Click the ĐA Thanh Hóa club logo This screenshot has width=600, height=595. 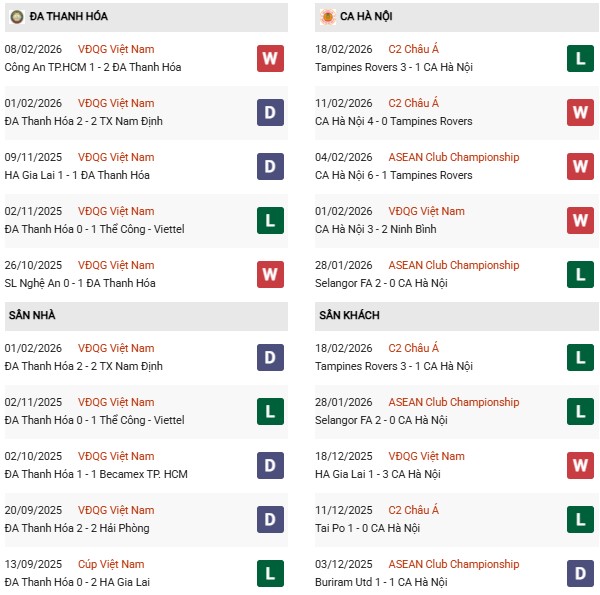(x=16, y=16)
